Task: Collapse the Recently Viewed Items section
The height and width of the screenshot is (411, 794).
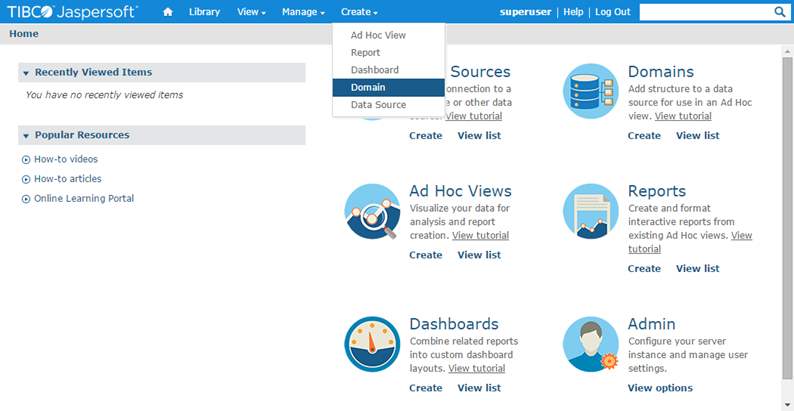Action: tap(26, 73)
